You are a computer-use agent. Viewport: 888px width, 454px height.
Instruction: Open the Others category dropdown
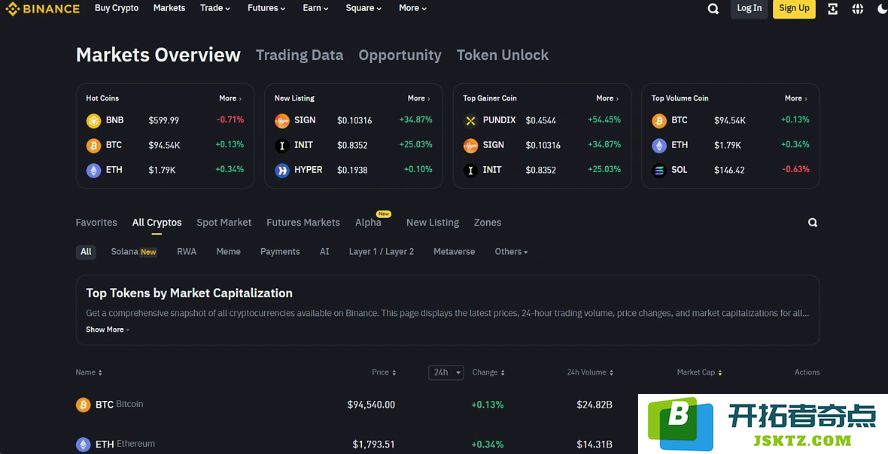[x=511, y=251]
